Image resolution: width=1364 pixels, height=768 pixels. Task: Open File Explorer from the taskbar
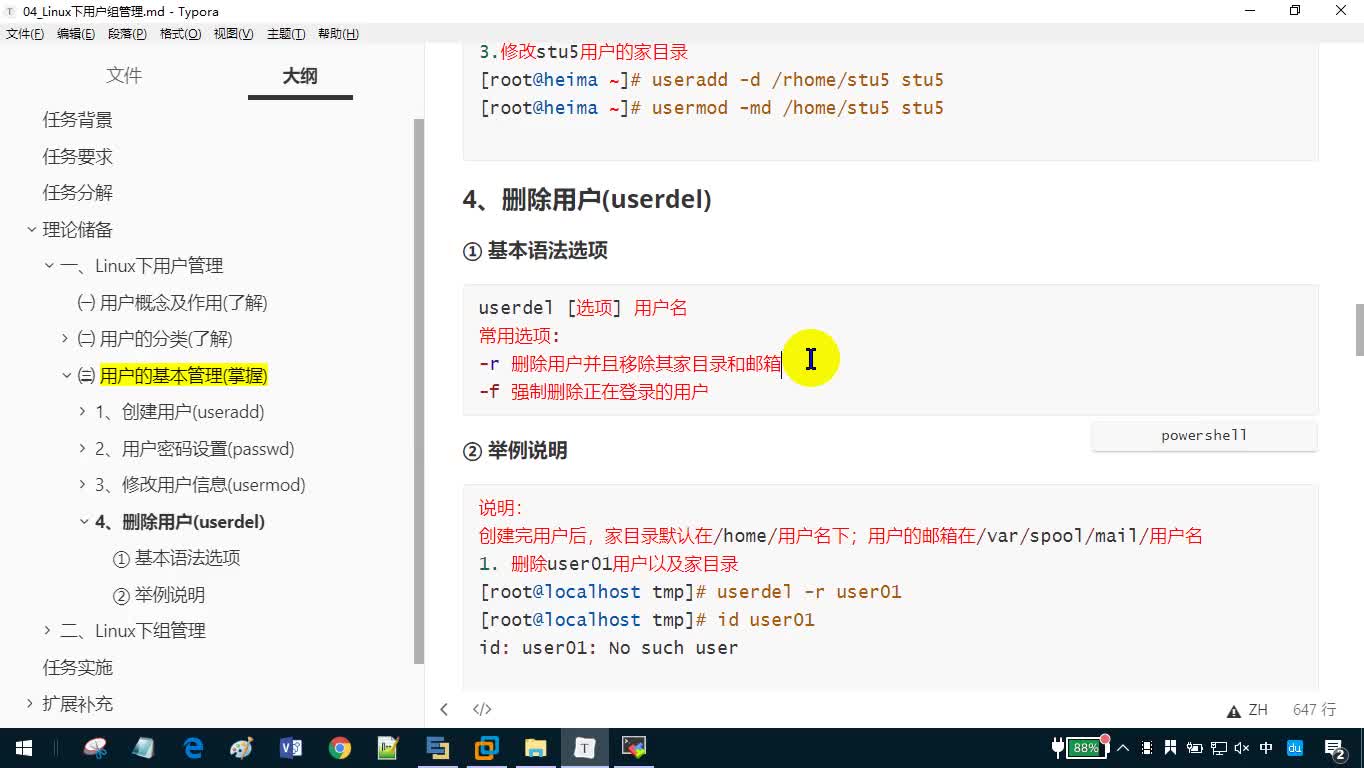536,748
